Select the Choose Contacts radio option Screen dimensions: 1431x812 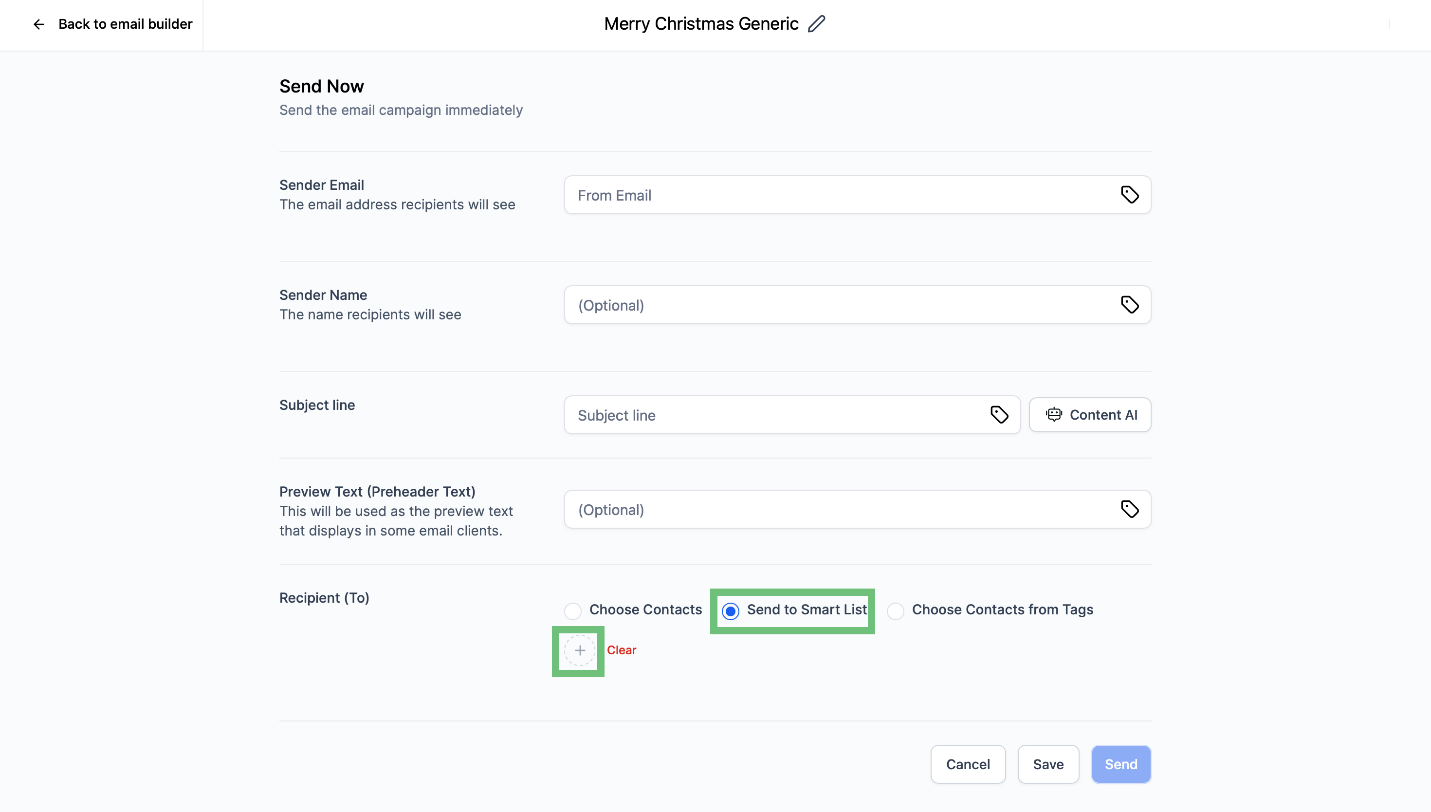coord(573,611)
